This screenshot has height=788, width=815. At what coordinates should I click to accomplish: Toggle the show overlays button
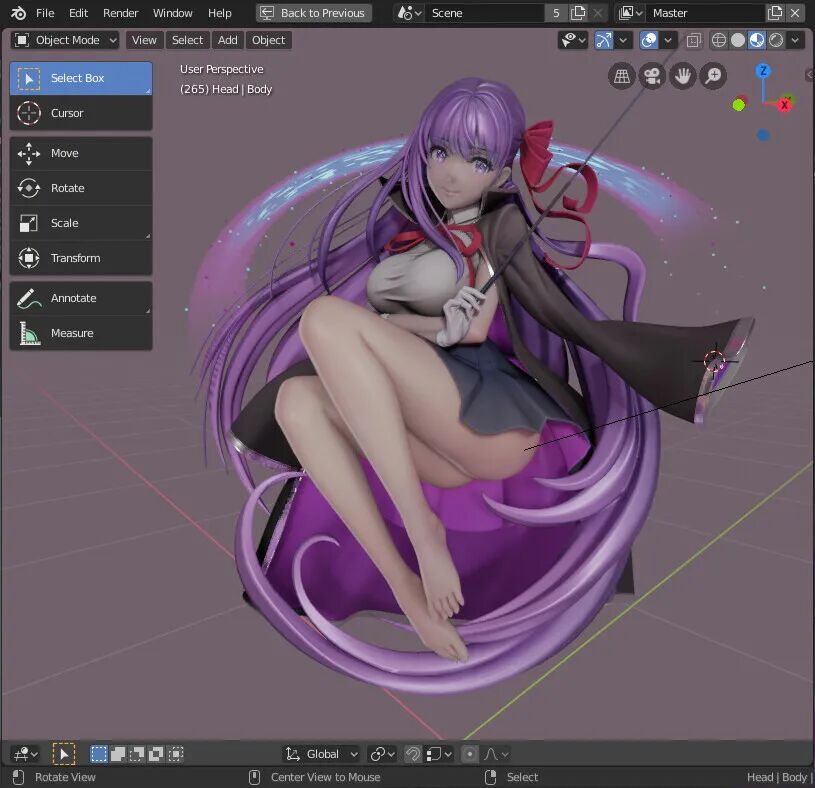point(649,40)
